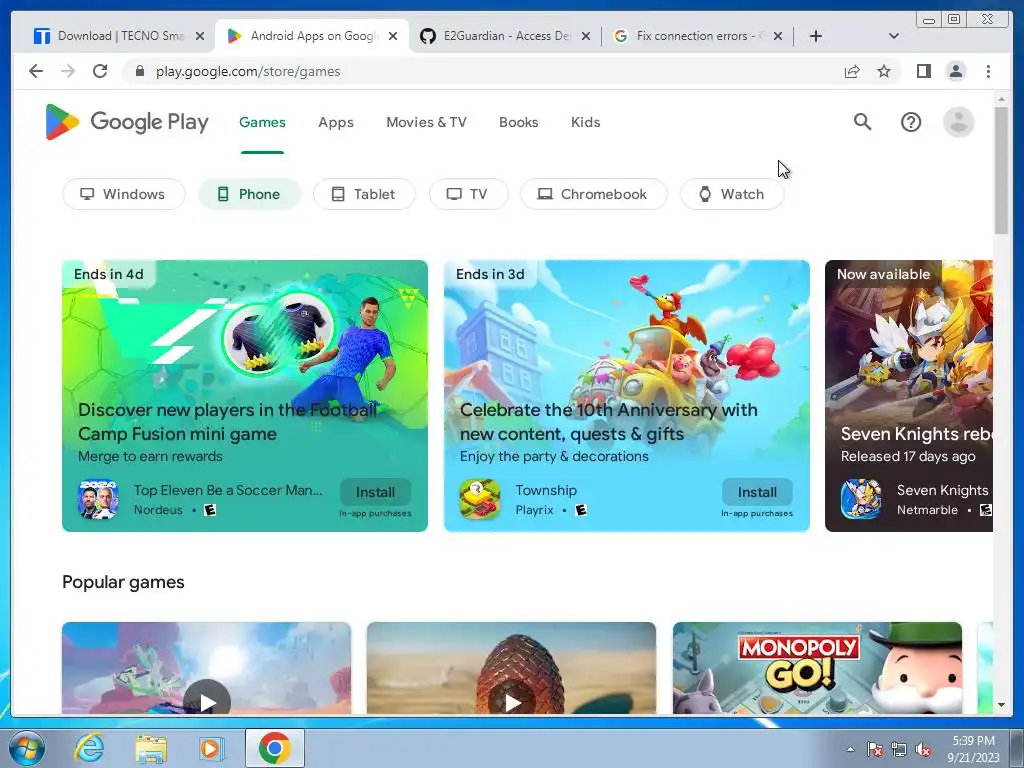
Task: Open the Monopoly GO! game thumbnail
Action: click(817, 668)
